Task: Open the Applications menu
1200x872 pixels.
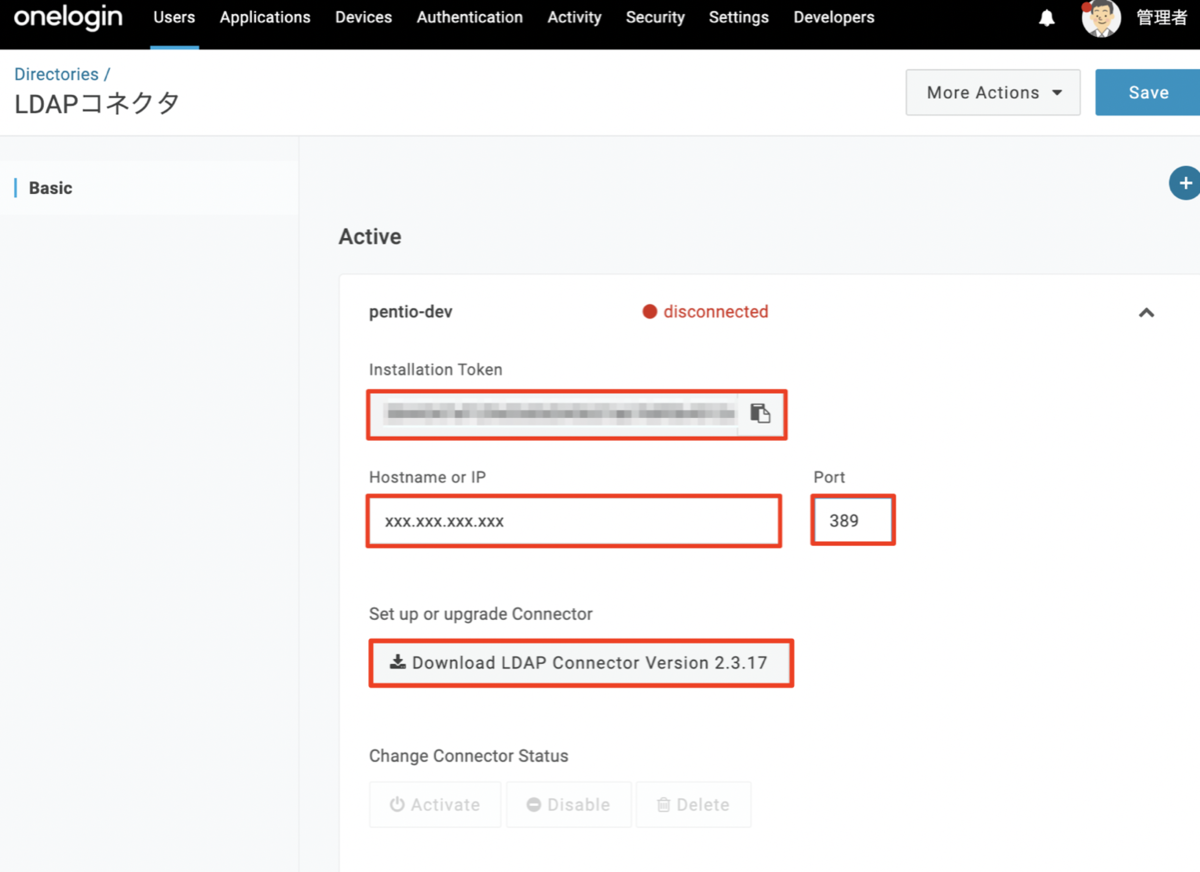Action: 265,18
